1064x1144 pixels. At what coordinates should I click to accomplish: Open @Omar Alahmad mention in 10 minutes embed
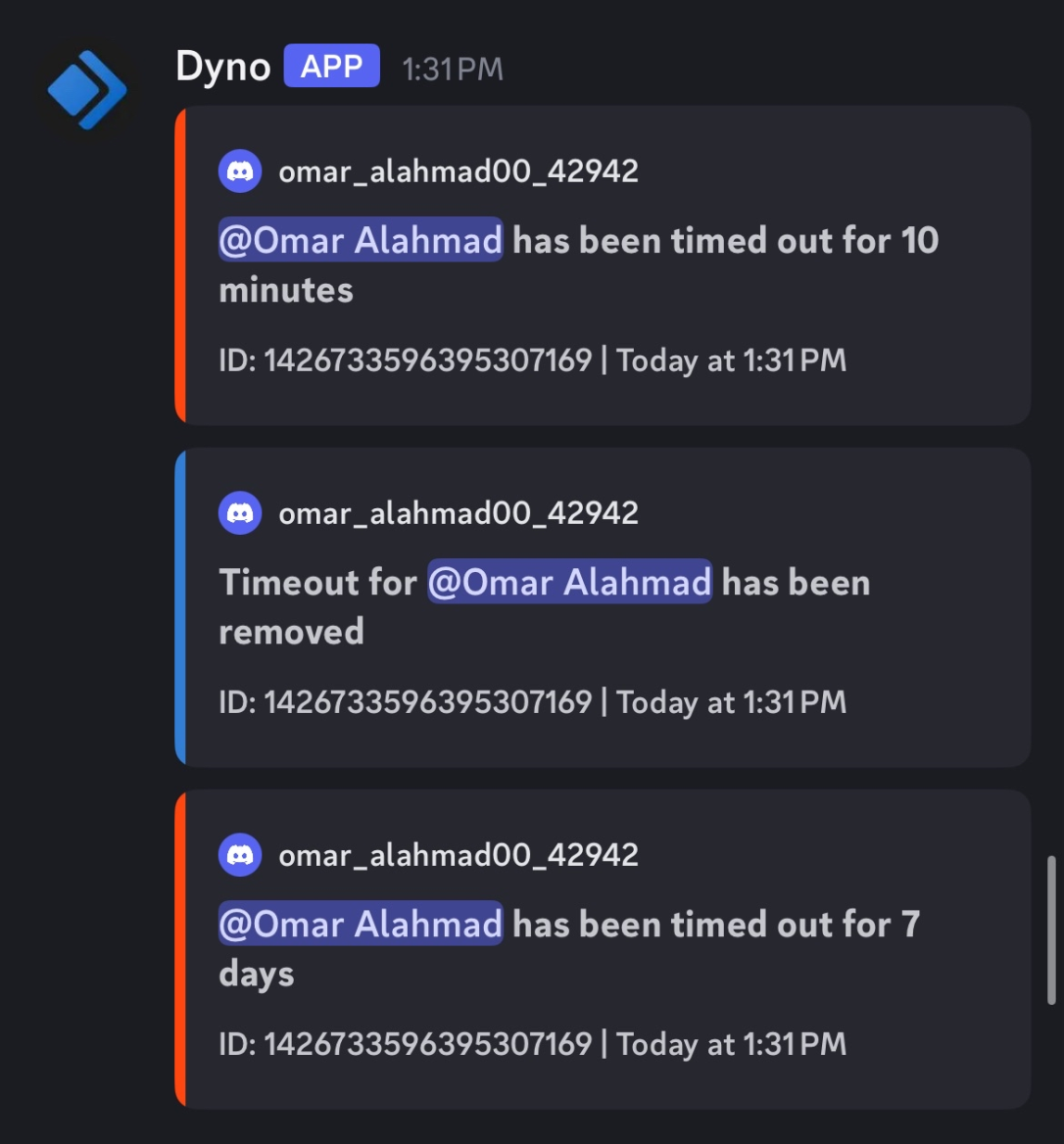pos(361,240)
